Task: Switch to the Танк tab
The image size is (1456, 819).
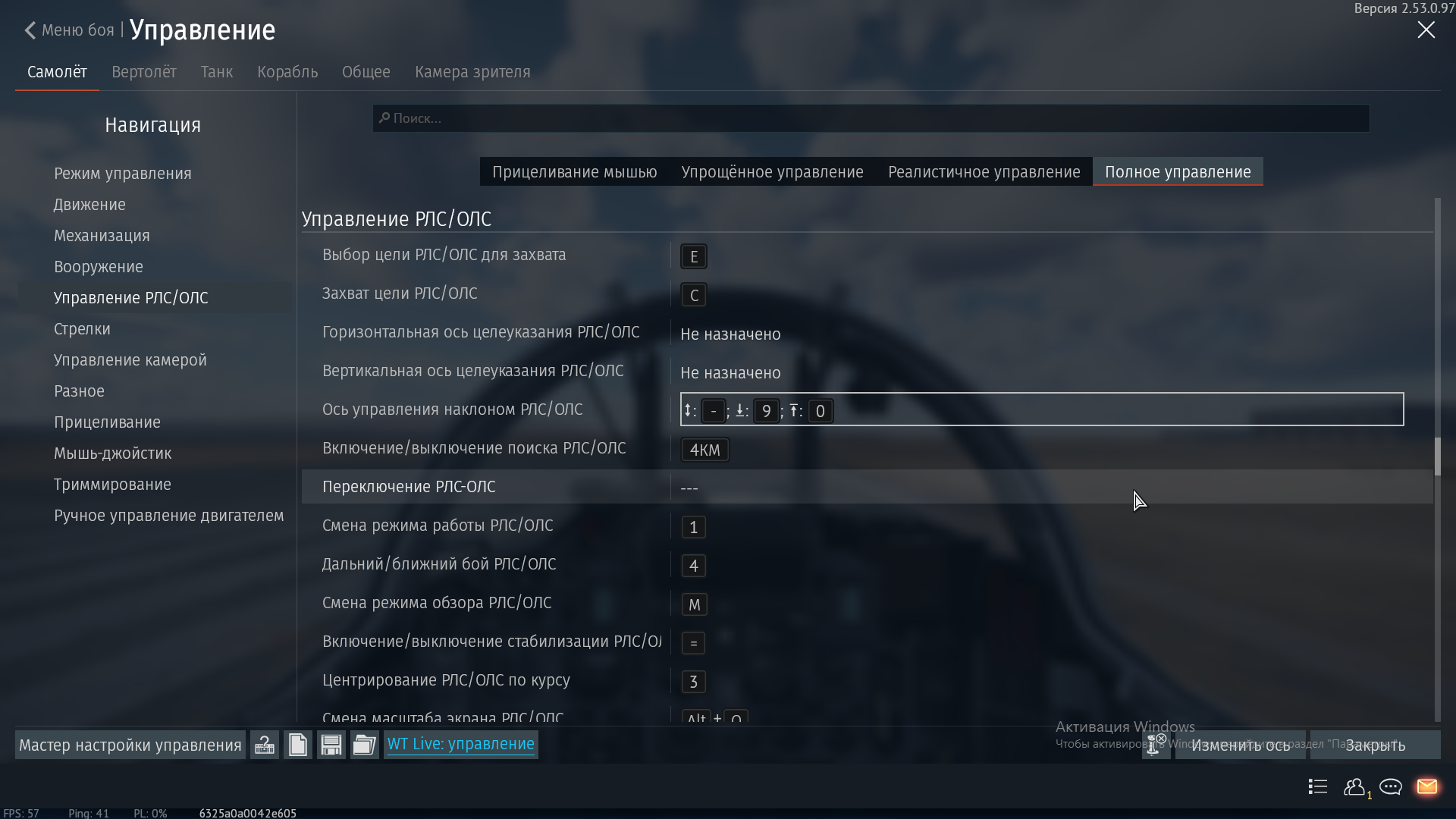Action: [x=217, y=72]
